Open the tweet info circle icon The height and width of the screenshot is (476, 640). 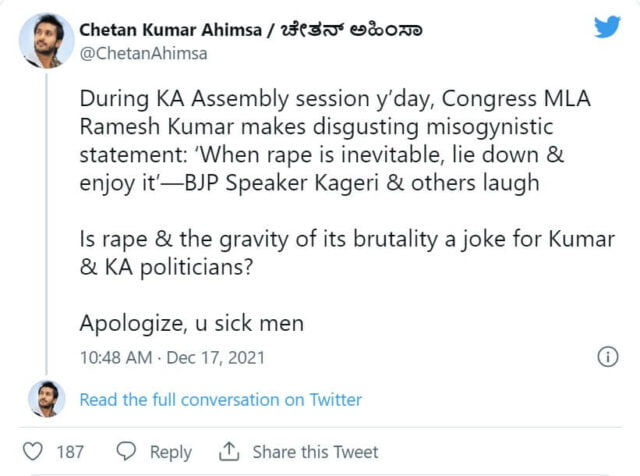[x=606, y=355]
